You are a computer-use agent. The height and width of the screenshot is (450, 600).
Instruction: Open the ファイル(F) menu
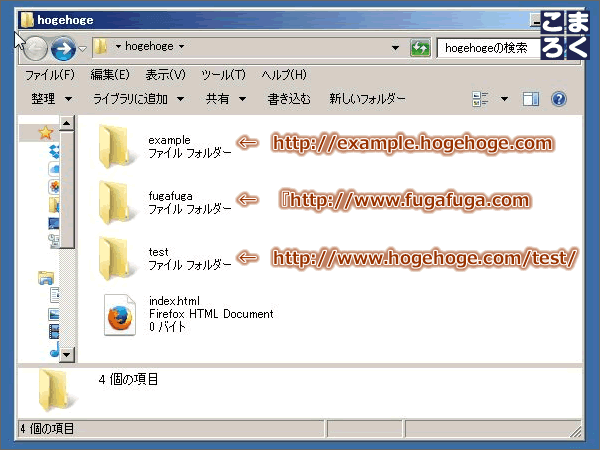pyautogui.click(x=50, y=75)
